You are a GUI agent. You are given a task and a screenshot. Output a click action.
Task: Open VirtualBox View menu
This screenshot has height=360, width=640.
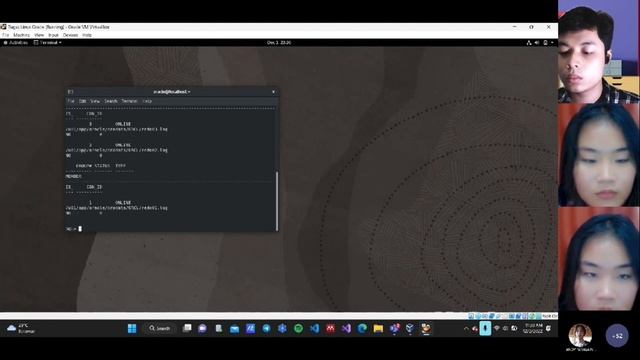39,35
